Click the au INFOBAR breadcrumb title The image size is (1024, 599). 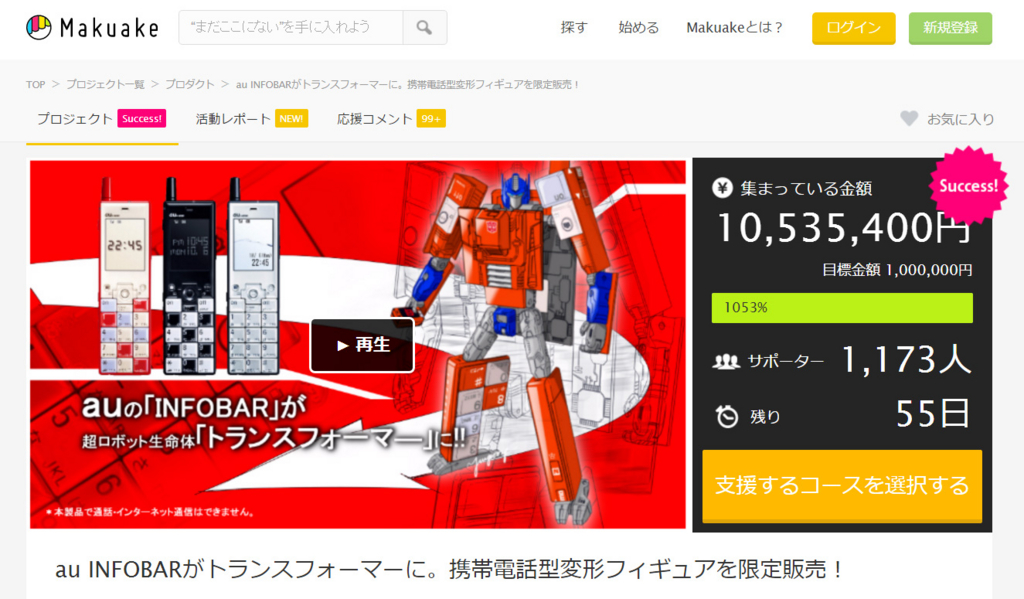[x=408, y=84]
